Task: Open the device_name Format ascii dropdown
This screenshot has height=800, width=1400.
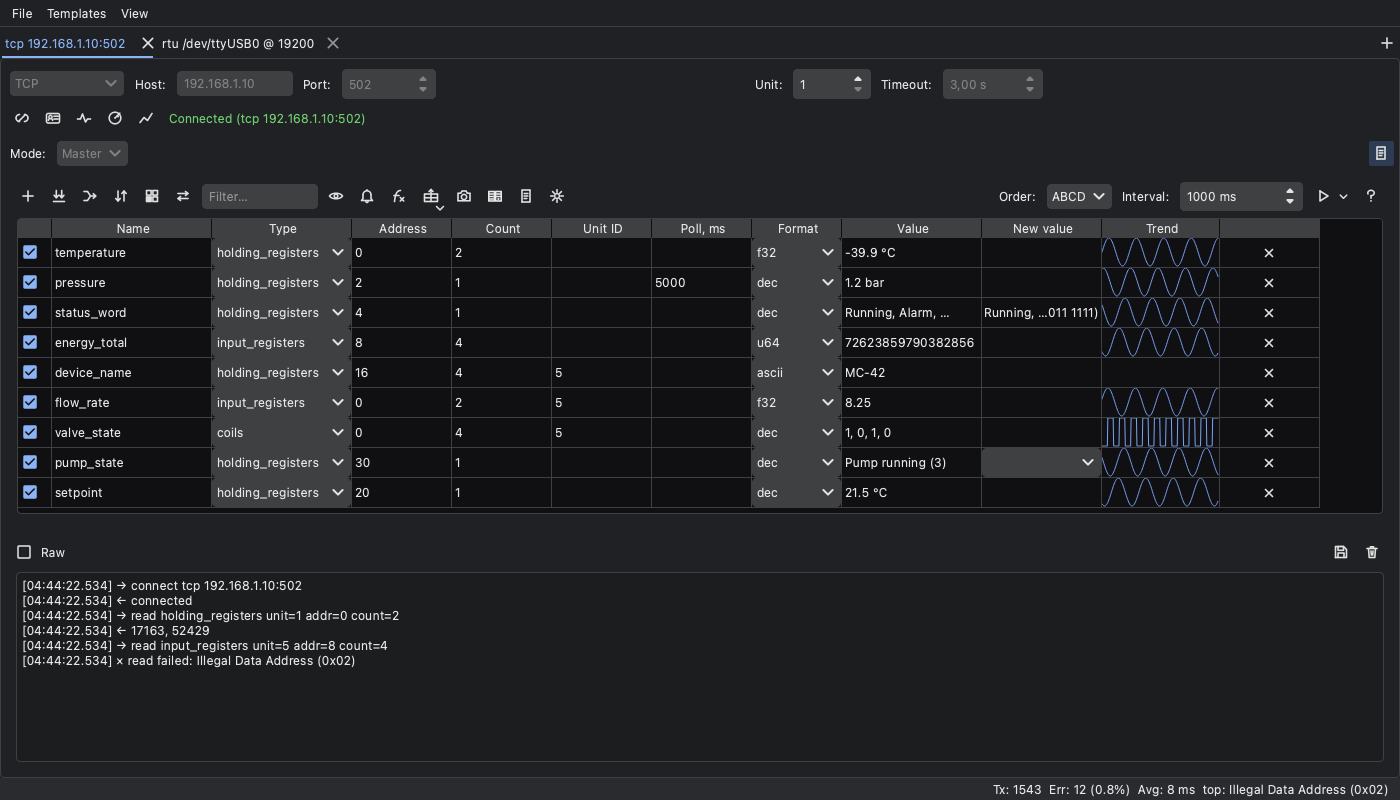Action: (796, 373)
